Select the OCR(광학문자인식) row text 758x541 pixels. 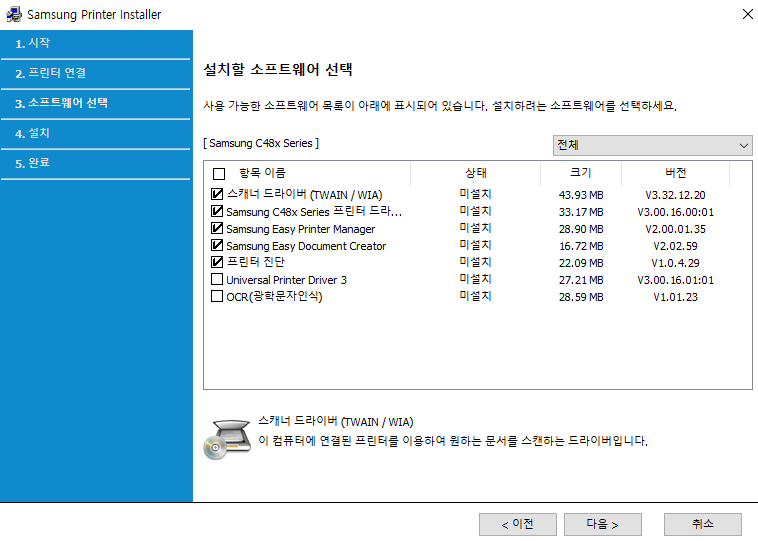(x=274, y=296)
